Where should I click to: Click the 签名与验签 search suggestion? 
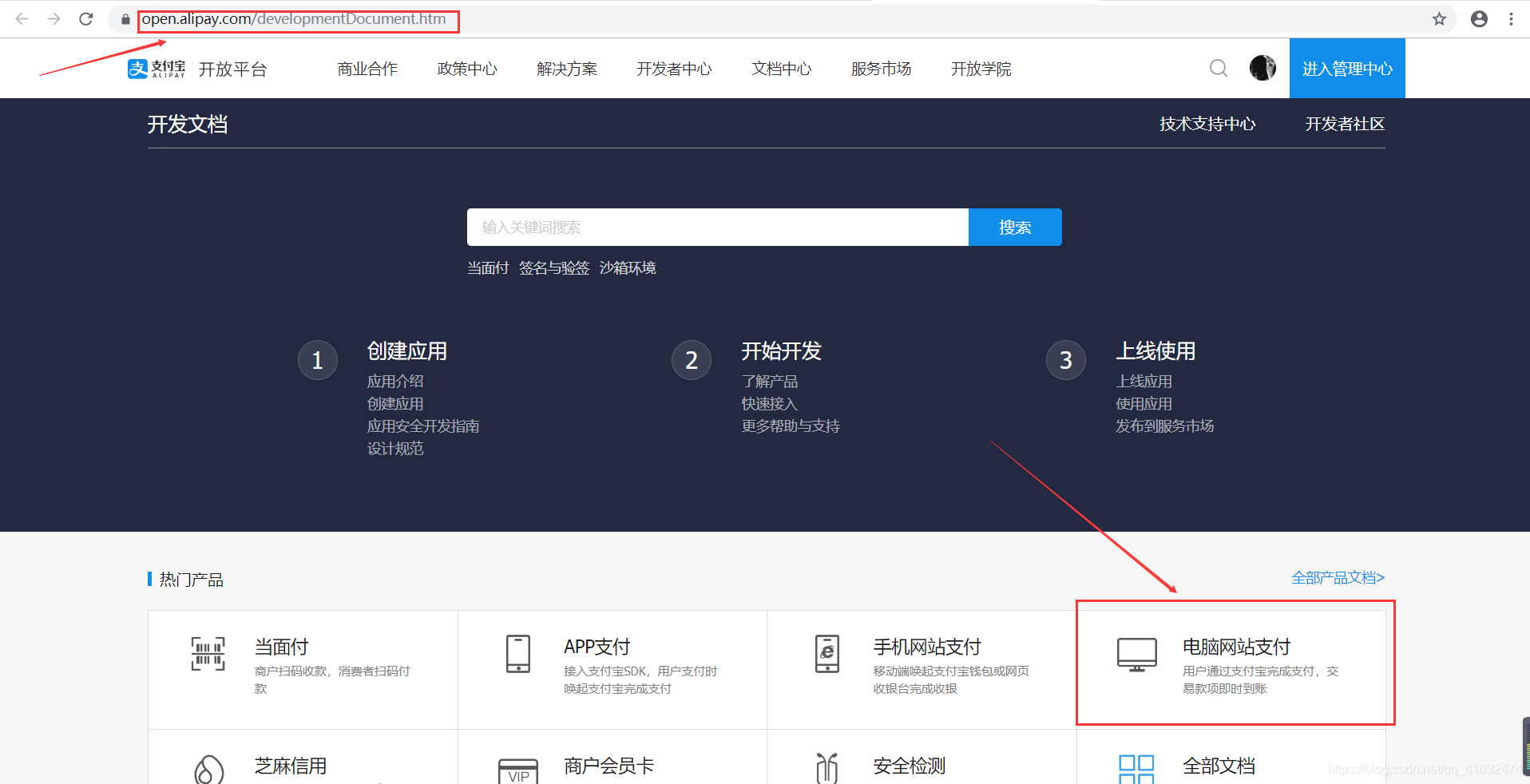pos(554,268)
